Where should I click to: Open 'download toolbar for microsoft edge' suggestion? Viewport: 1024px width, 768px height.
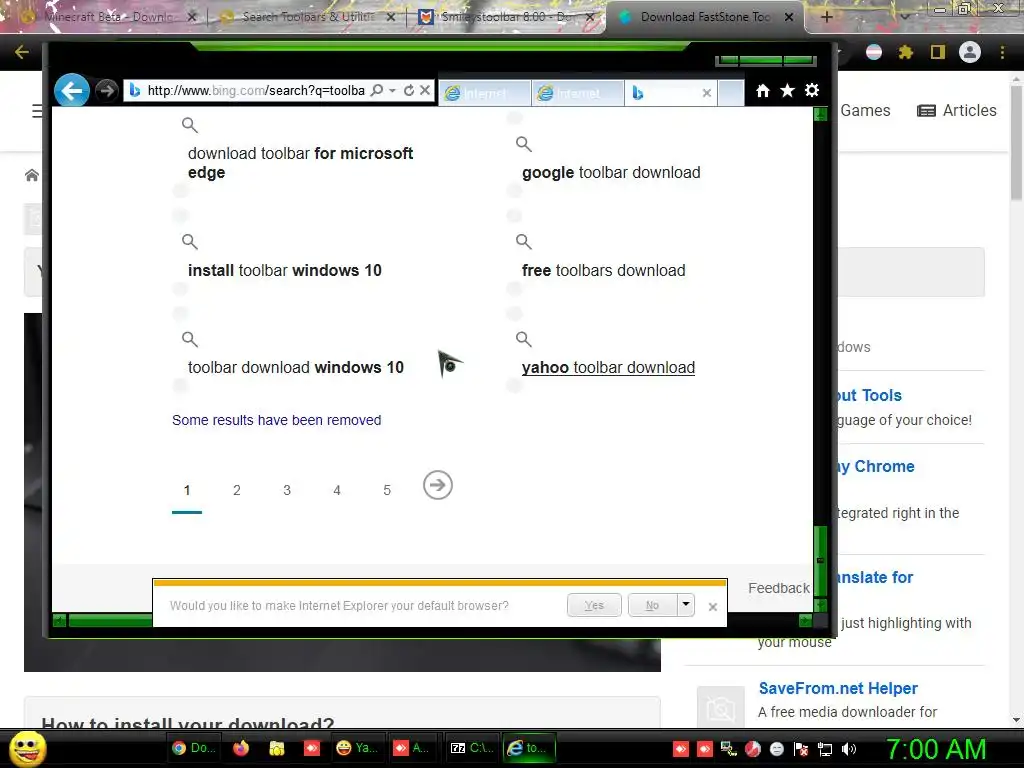click(300, 163)
